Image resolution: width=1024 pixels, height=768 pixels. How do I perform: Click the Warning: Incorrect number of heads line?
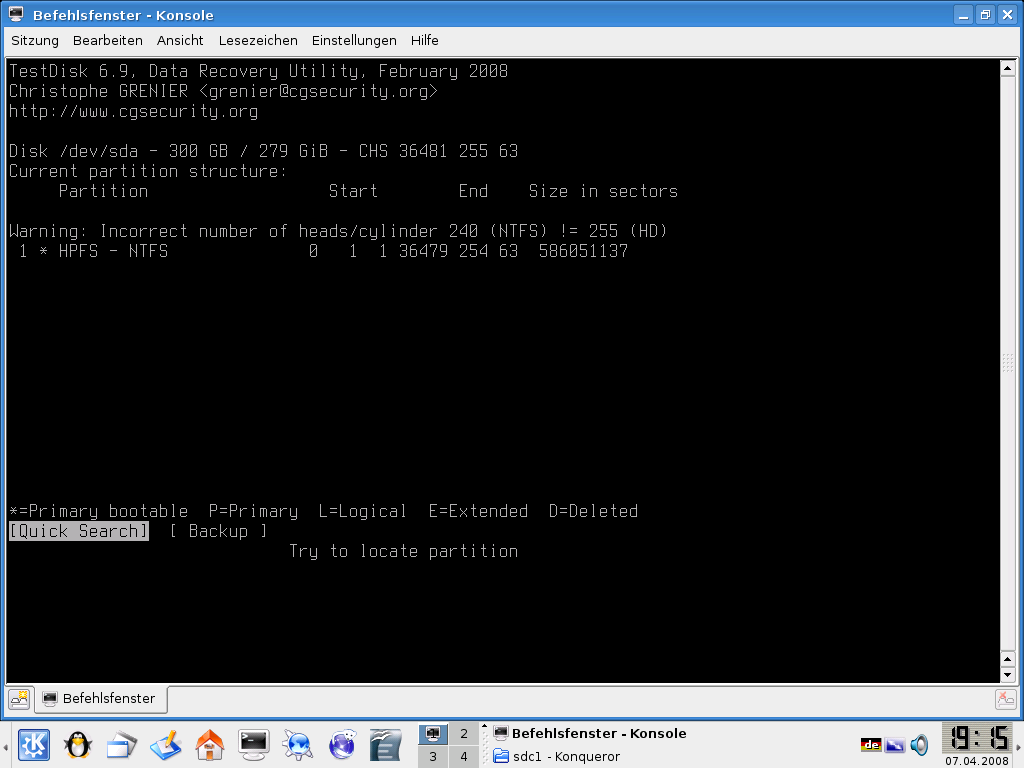(x=338, y=231)
